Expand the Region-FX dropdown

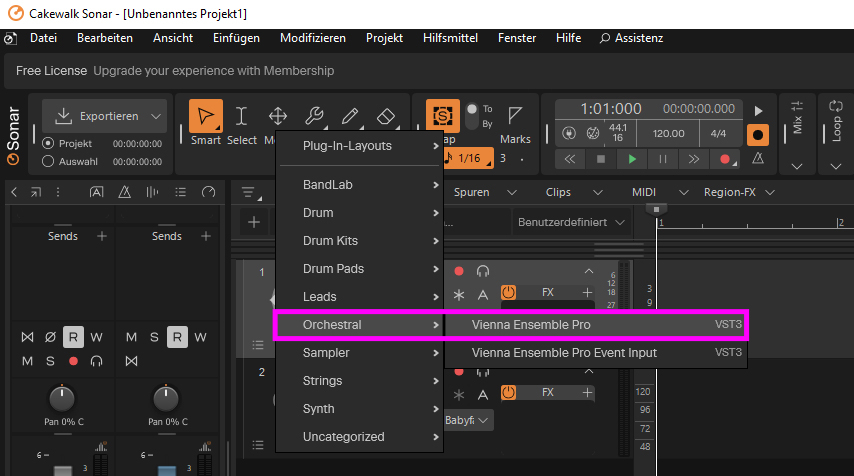[x=770, y=192]
